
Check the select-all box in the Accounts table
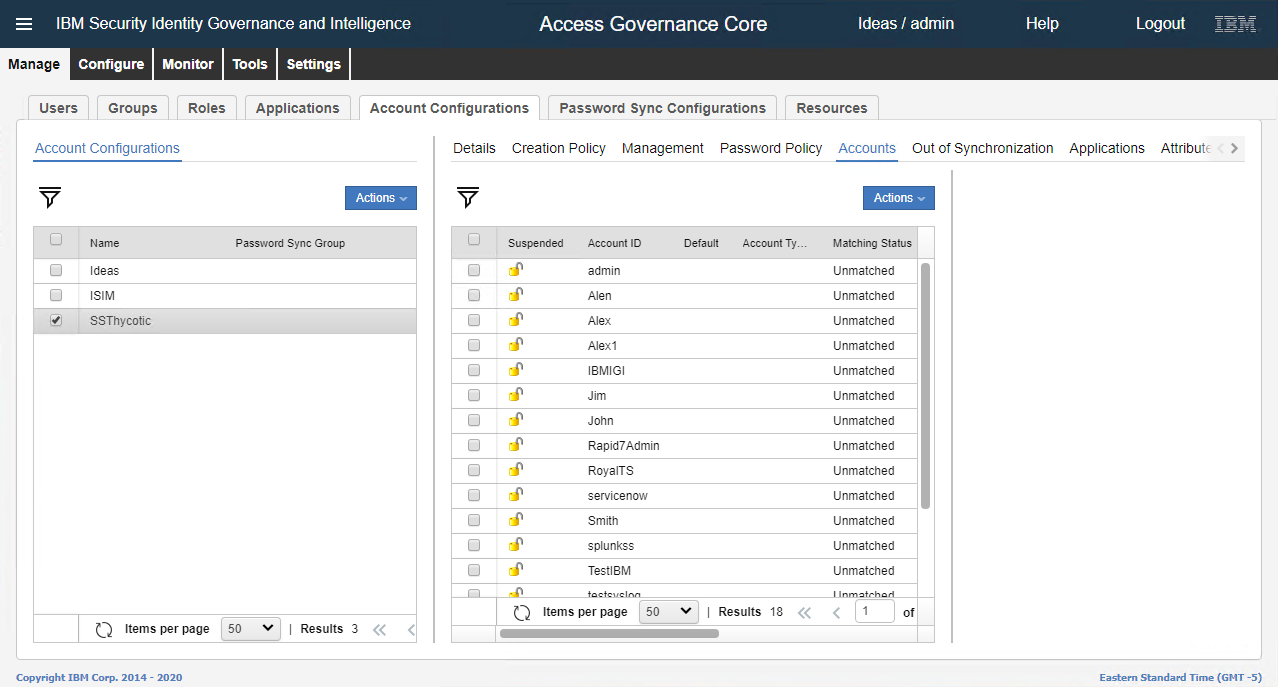(x=473, y=241)
